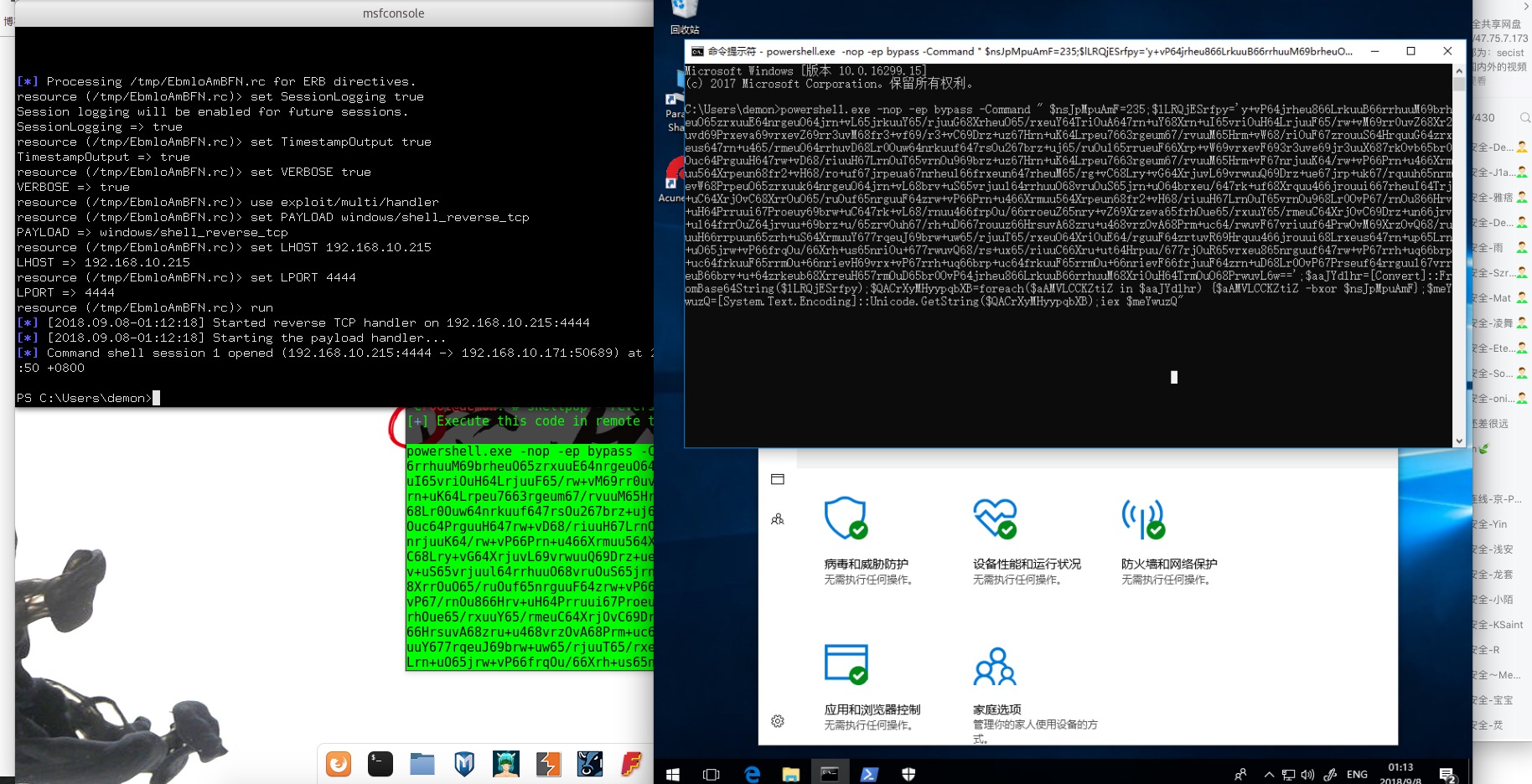Select the 安全-J1a contact in the chat list

tap(1501, 173)
